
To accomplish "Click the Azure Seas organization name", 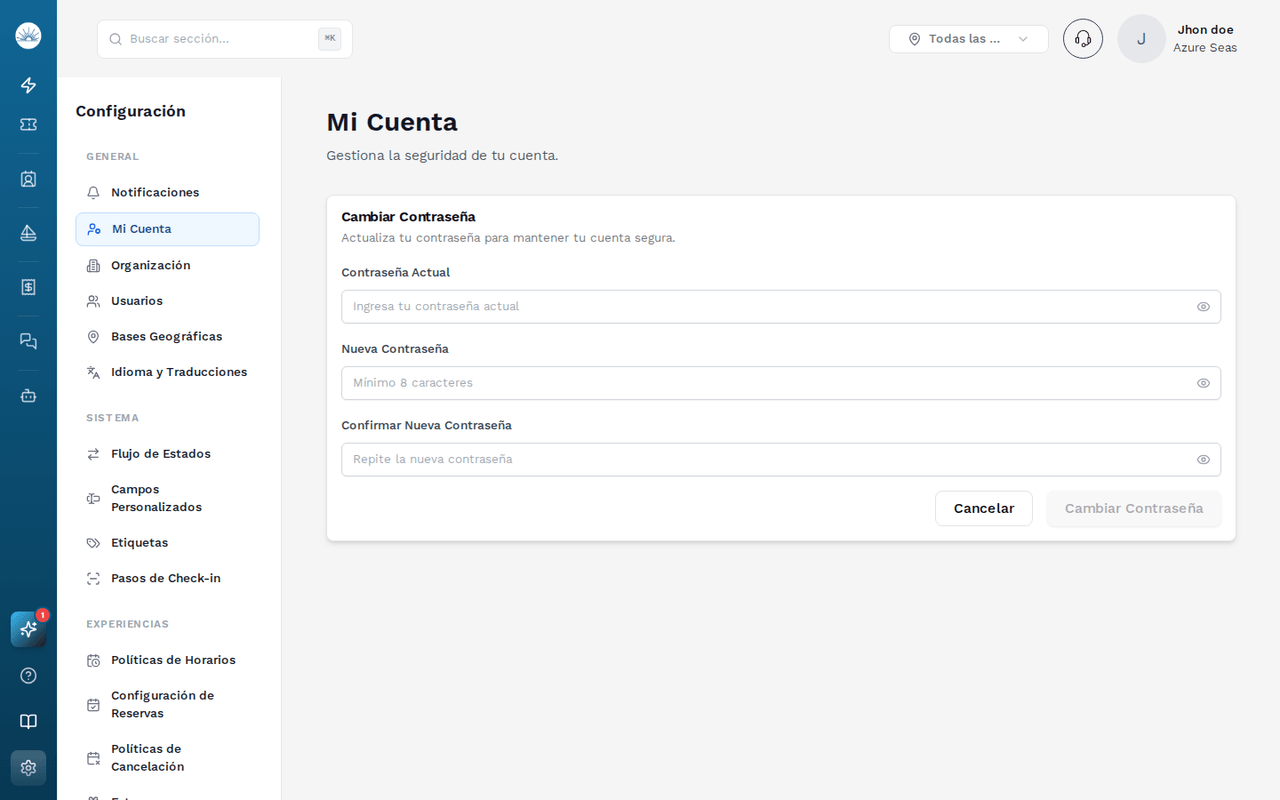I will click(1205, 48).
